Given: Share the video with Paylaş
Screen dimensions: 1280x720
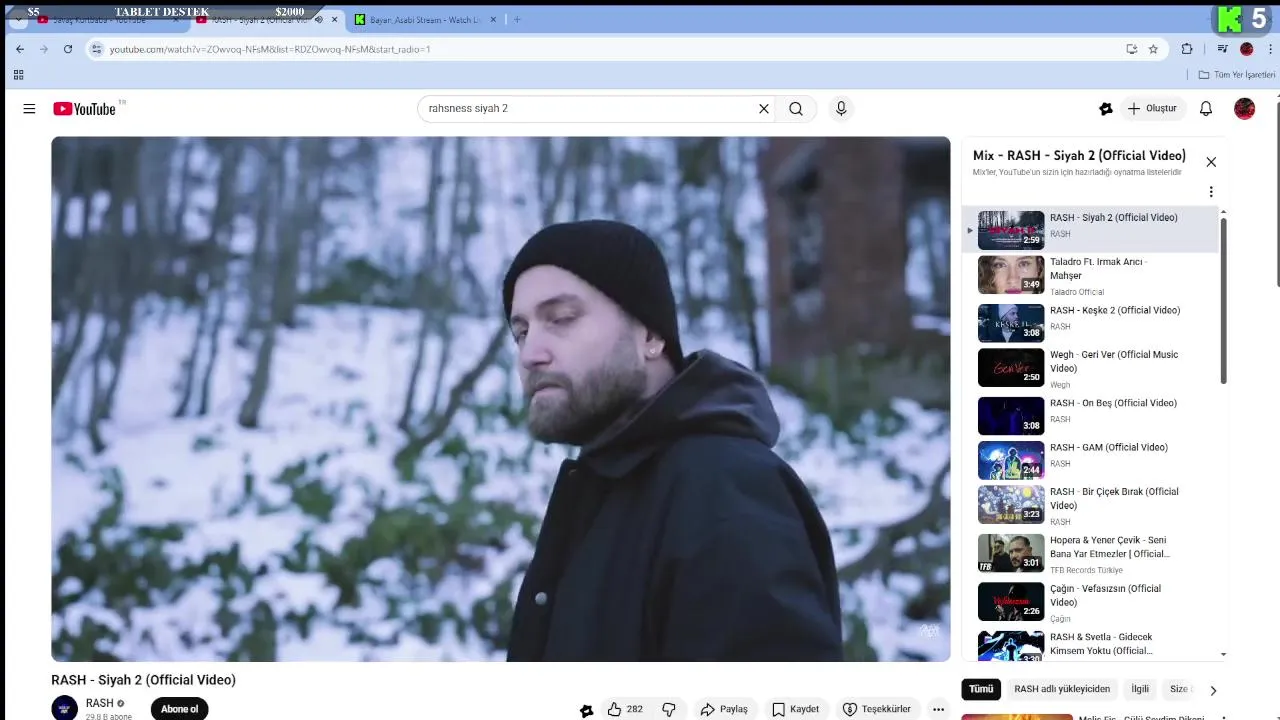Looking at the screenshot, I should (x=724, y=709).
